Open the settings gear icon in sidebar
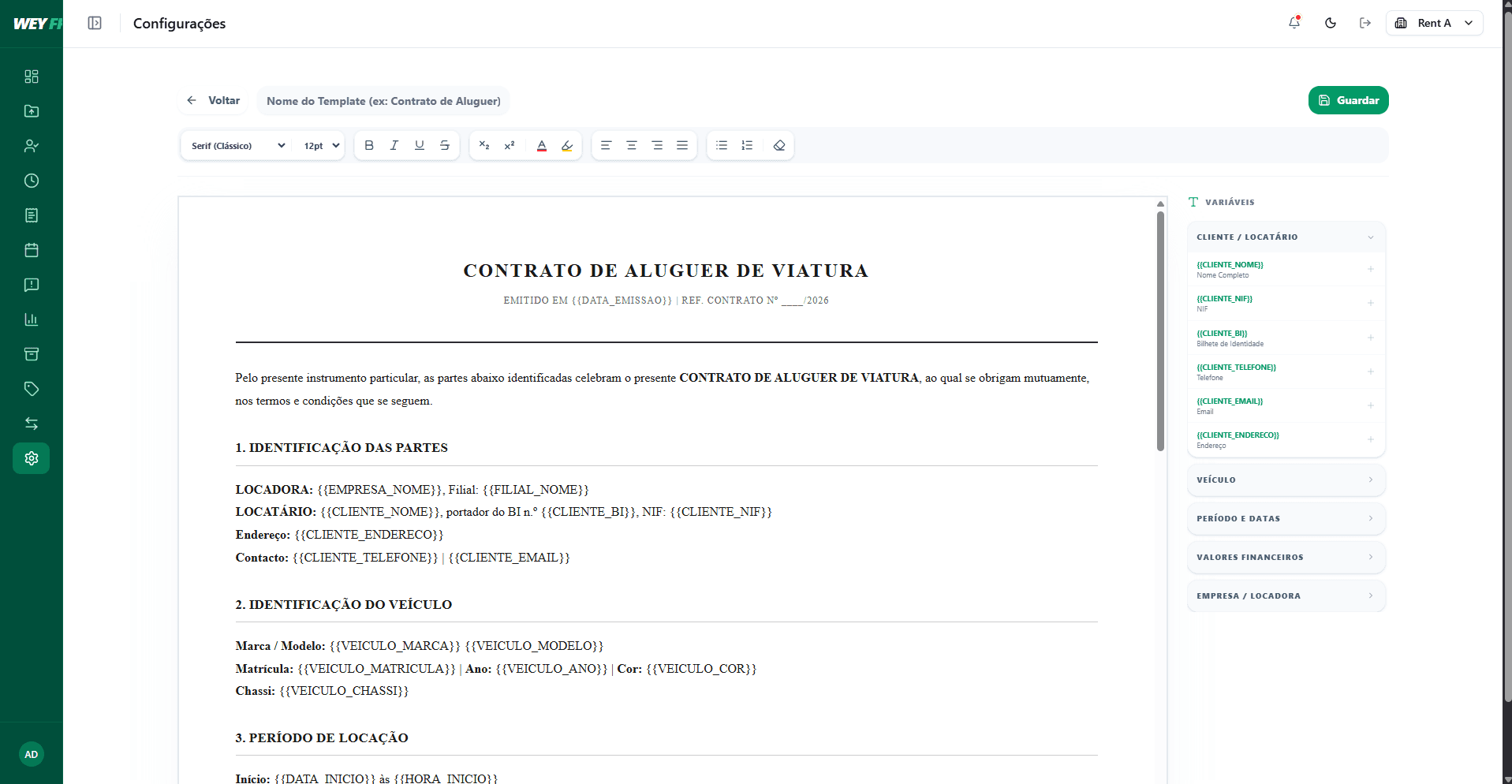This screenshot has height=784, width=1512. [x=32, y=458]
